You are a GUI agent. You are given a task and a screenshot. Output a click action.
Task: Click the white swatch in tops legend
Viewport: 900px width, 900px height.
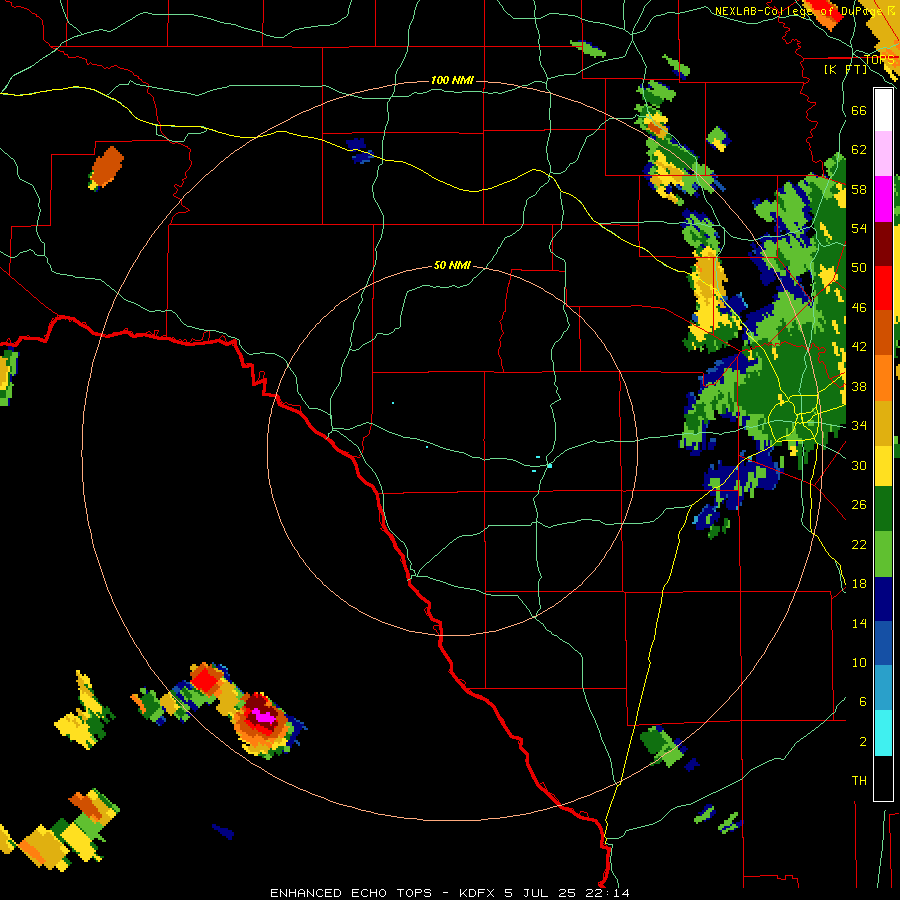click(x=883, y=110)
